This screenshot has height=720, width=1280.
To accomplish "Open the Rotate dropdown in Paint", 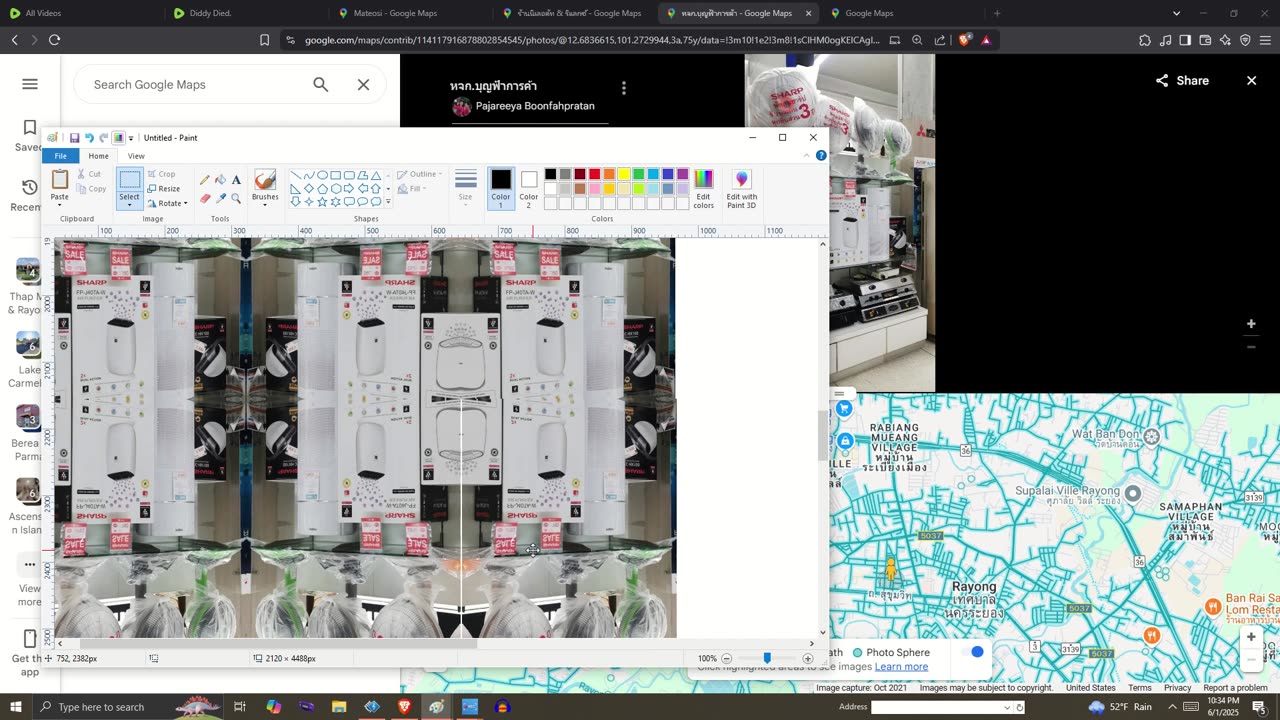I will [168, 204].
